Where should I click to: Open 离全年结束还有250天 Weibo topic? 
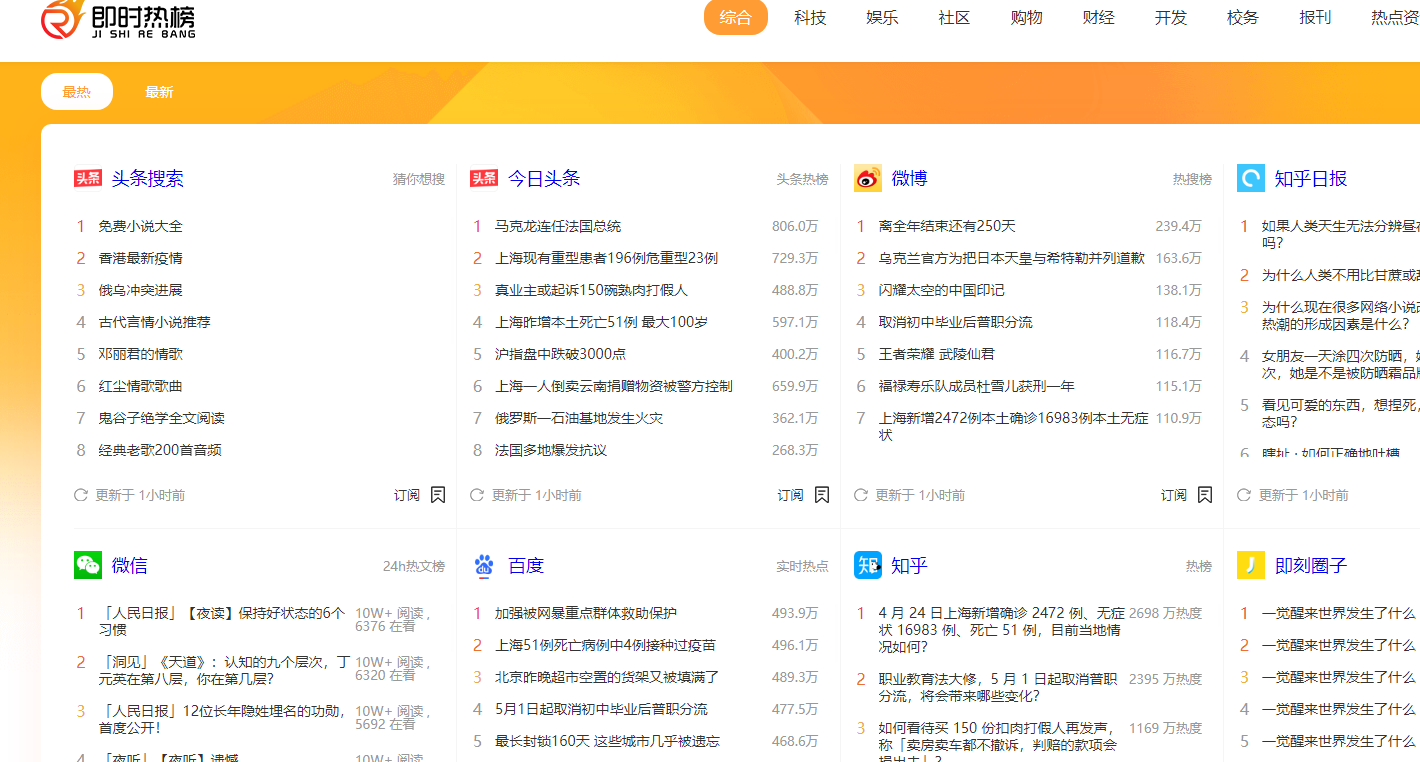[947, 226]
